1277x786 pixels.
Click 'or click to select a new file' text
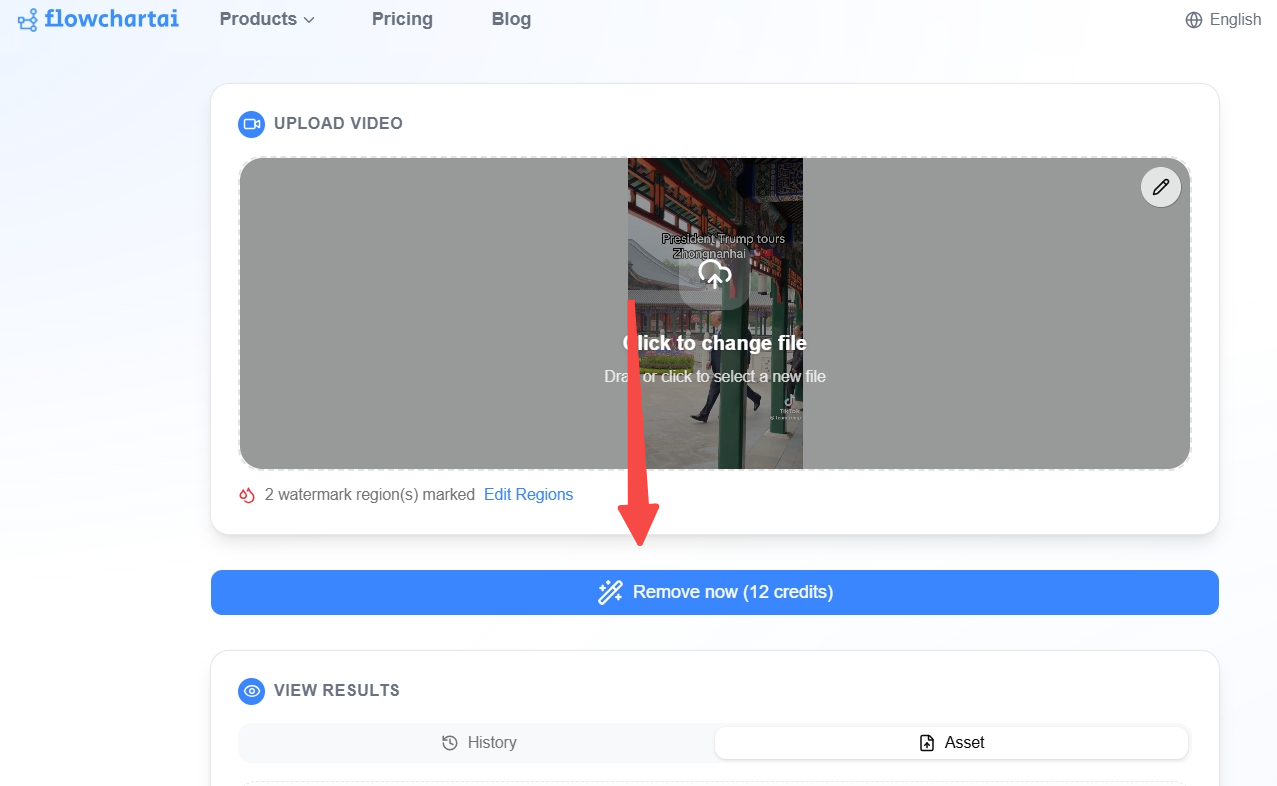click(734, 377)
